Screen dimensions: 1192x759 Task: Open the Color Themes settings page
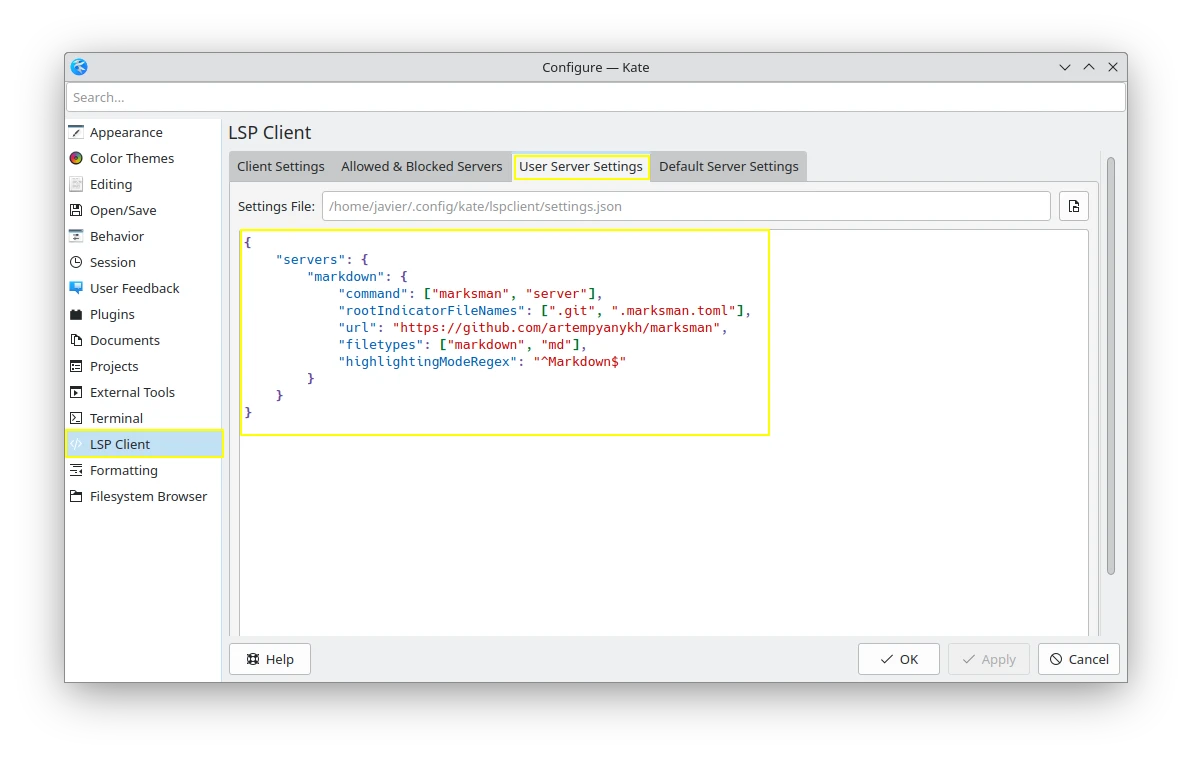click(x=131, y=158)
